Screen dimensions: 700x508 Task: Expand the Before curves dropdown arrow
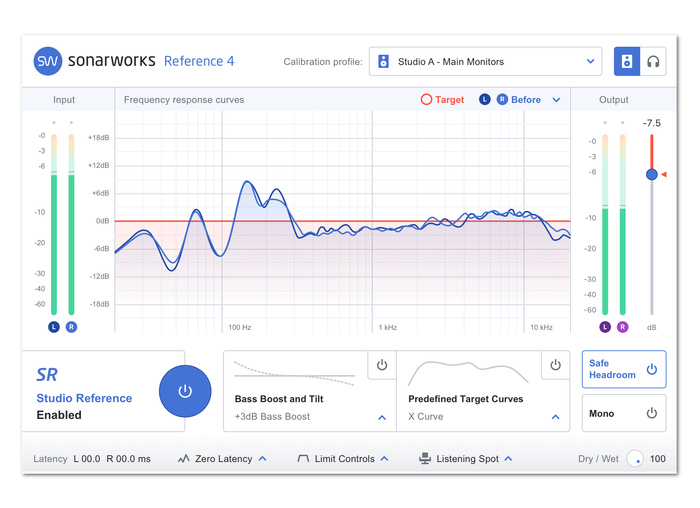pos(556,100)
